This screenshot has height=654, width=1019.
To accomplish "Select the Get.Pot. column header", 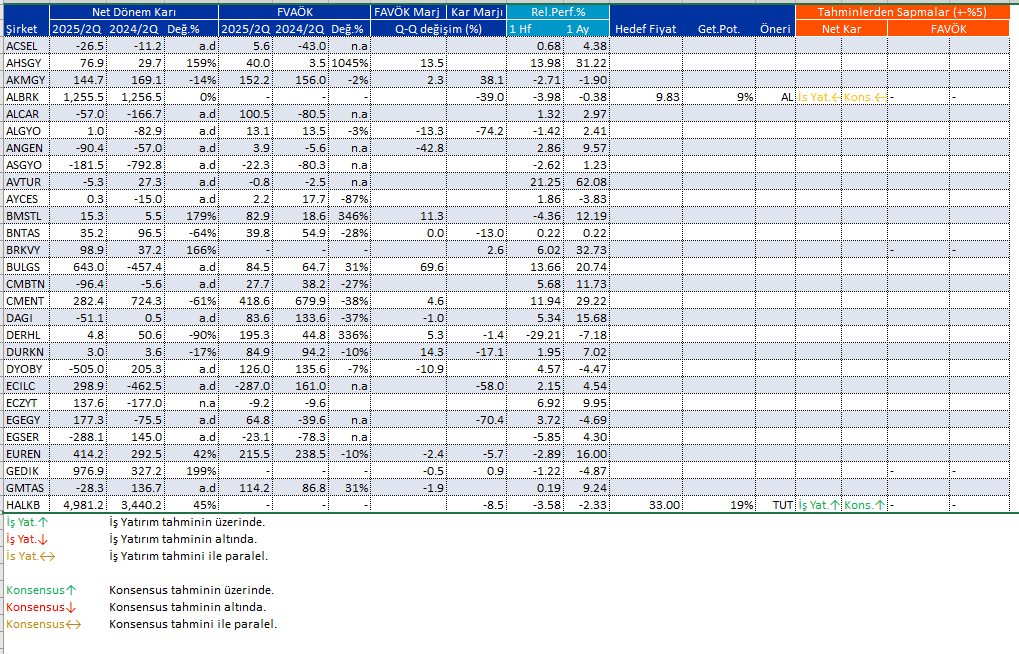I will tap(718, 29).
